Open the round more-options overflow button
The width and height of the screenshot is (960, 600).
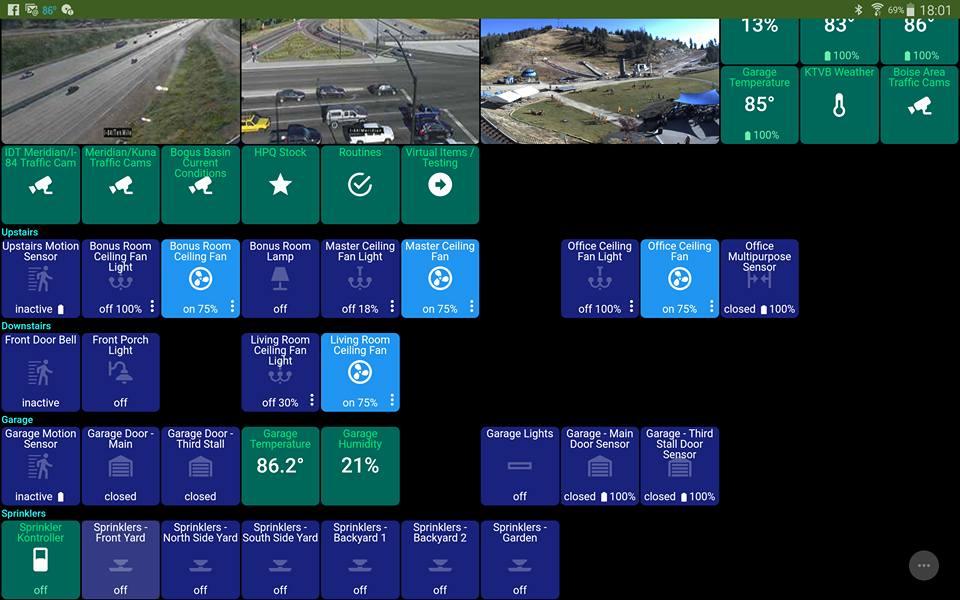[924, 565]
